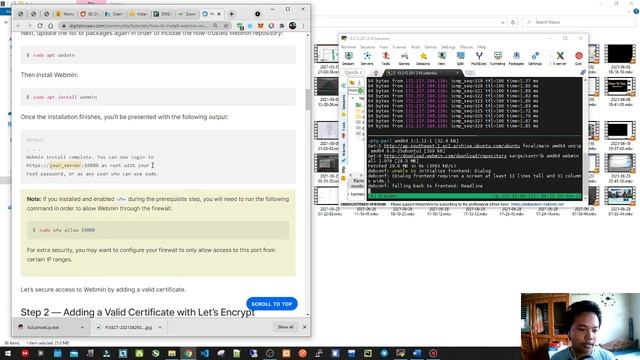
Task: Click the red Exit icon in MobaXterm
Action: 578,58
